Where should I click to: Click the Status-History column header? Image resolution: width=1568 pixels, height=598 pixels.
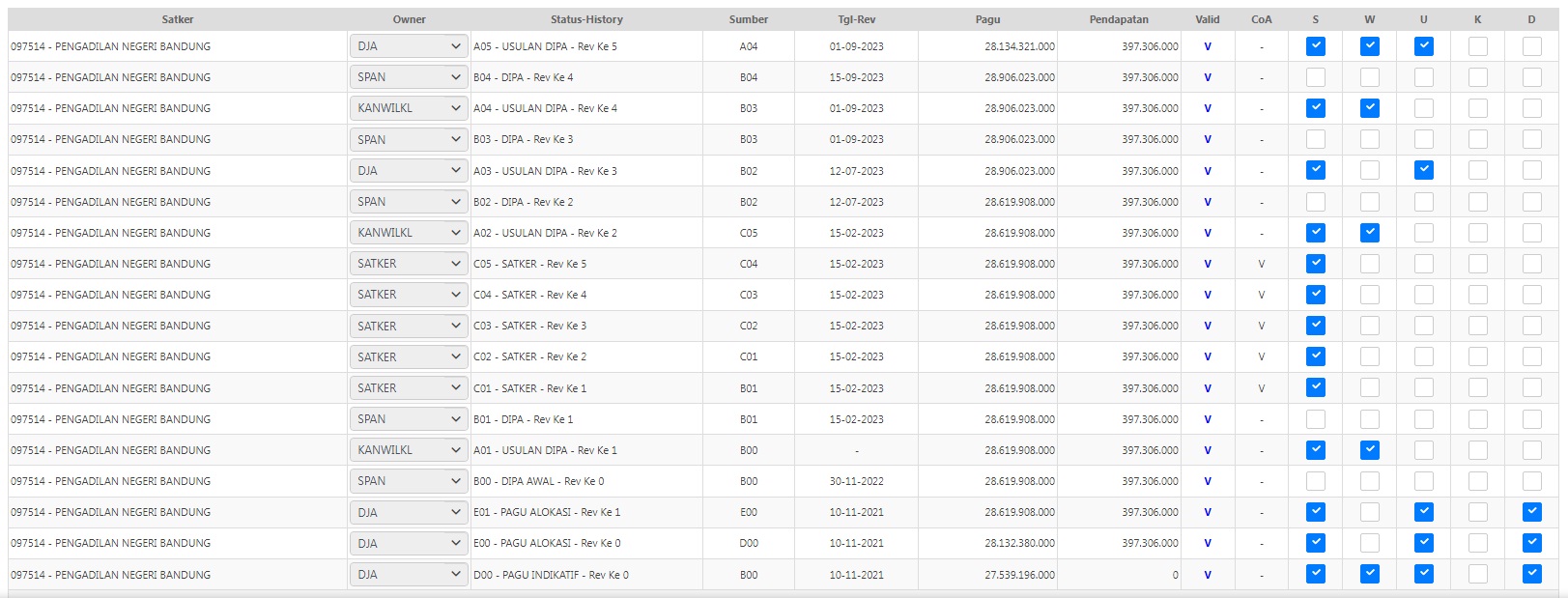pos(586,19)
